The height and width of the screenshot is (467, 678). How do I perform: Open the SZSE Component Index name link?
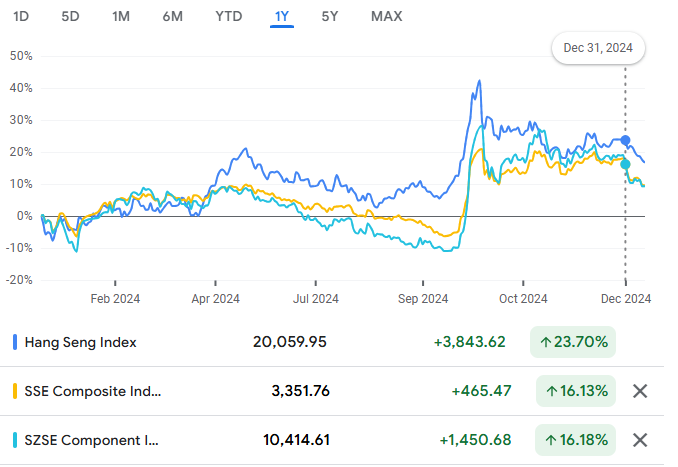(91, 440)
